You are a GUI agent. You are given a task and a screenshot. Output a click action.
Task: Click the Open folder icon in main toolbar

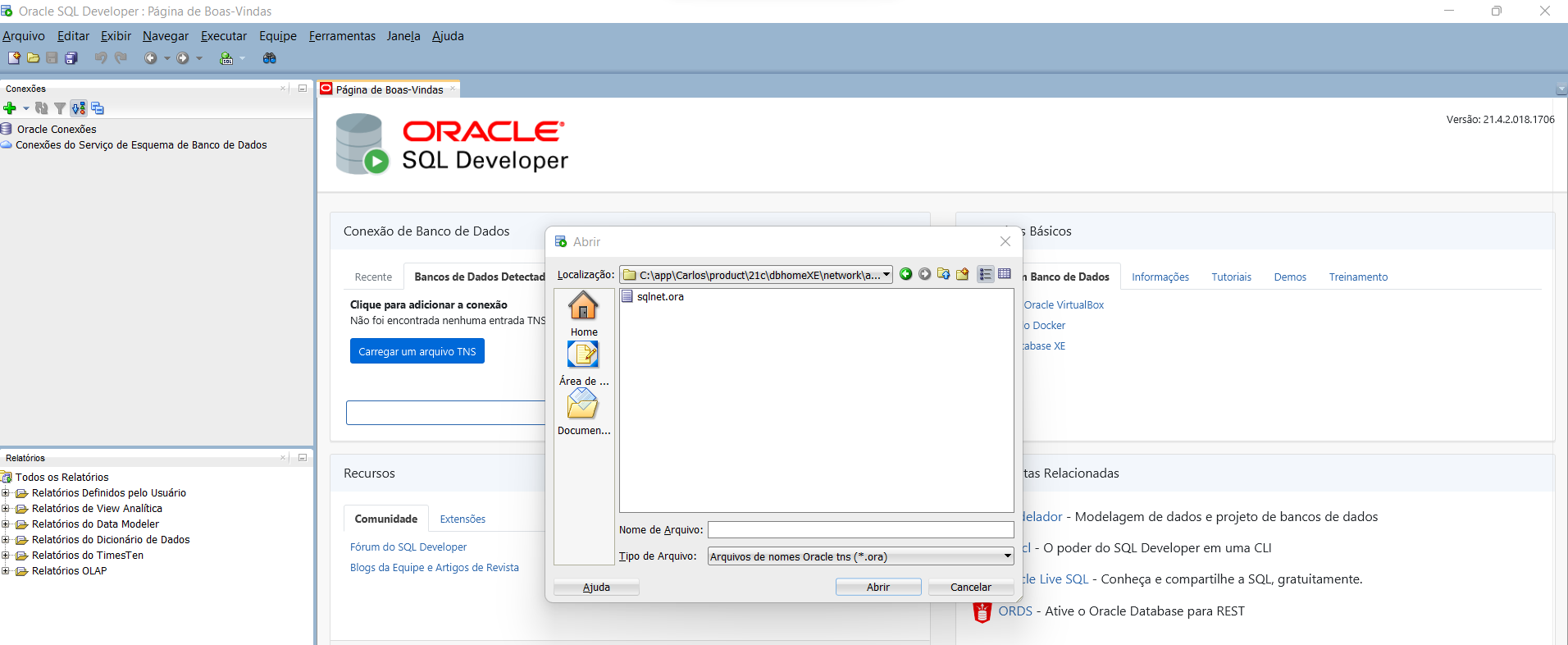pyautogui.click(x=34, y=58)
